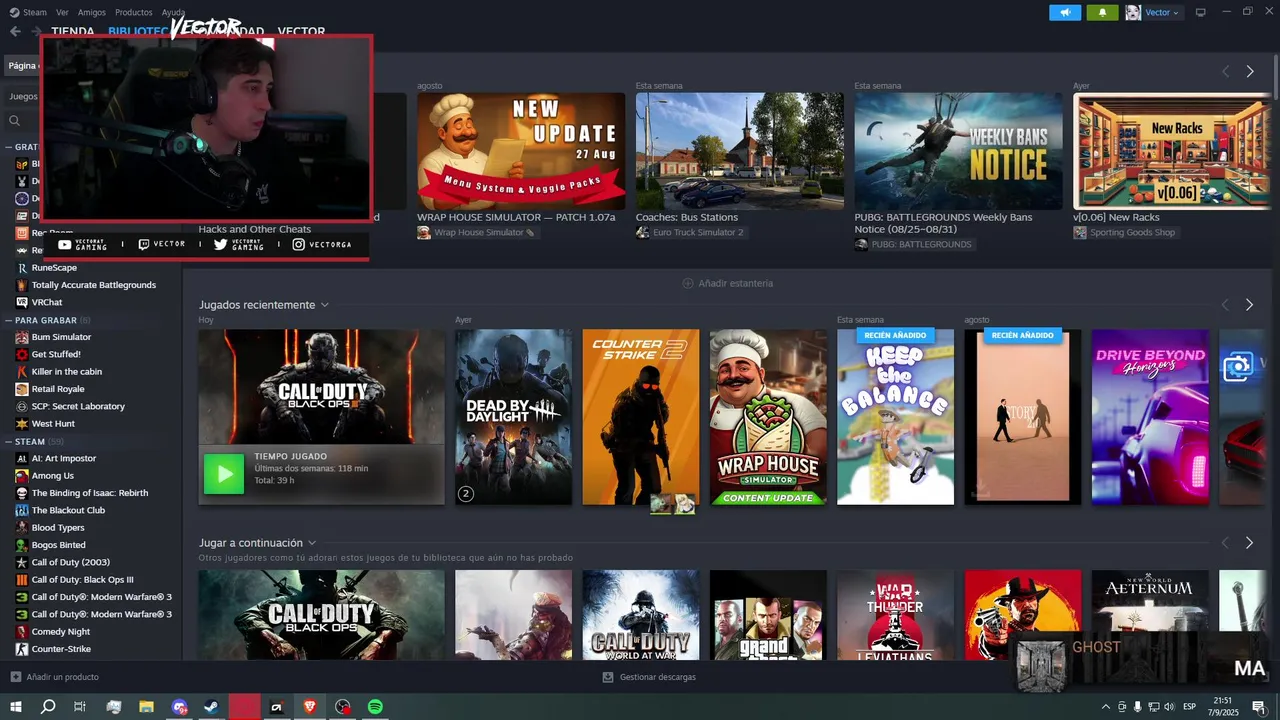1280x720 pixels.
Task: Open the Amigos menu
Action: pyautogui.click(x=91, y=12)
